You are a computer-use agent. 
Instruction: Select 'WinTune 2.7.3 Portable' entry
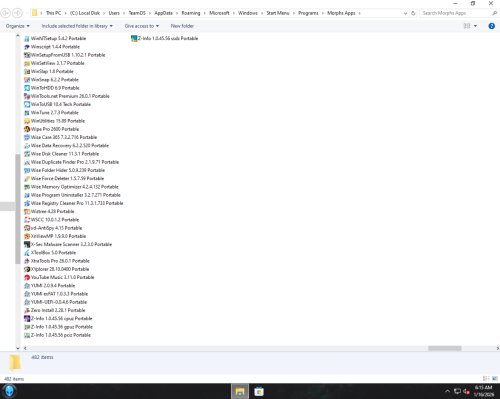(51, 113)
